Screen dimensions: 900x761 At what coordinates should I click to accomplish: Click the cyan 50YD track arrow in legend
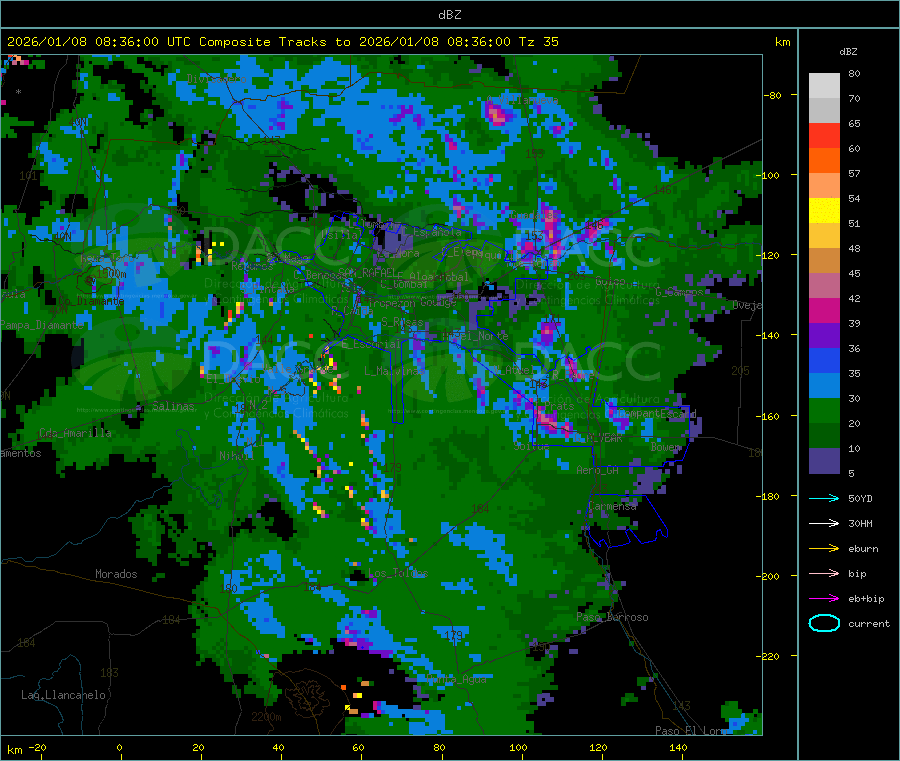click(x=824, y=498)
